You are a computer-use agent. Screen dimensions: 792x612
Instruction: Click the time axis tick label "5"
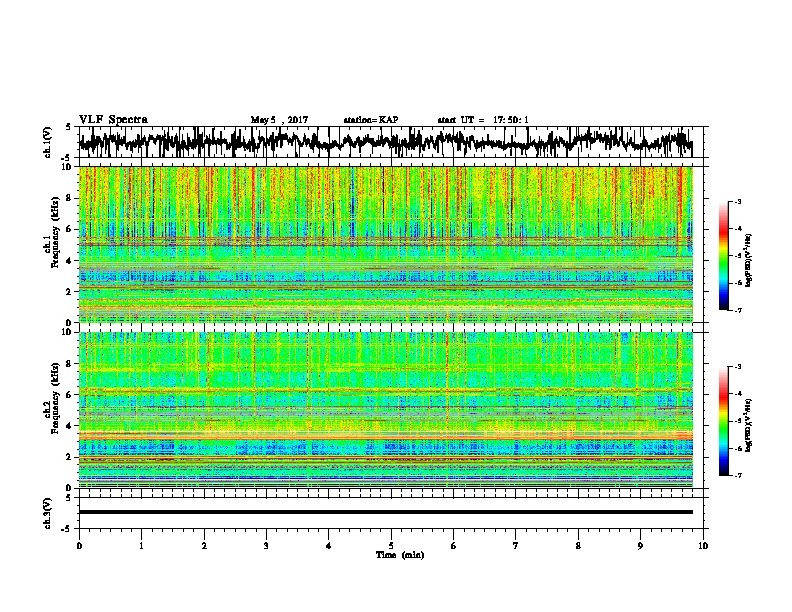point(391,546)
